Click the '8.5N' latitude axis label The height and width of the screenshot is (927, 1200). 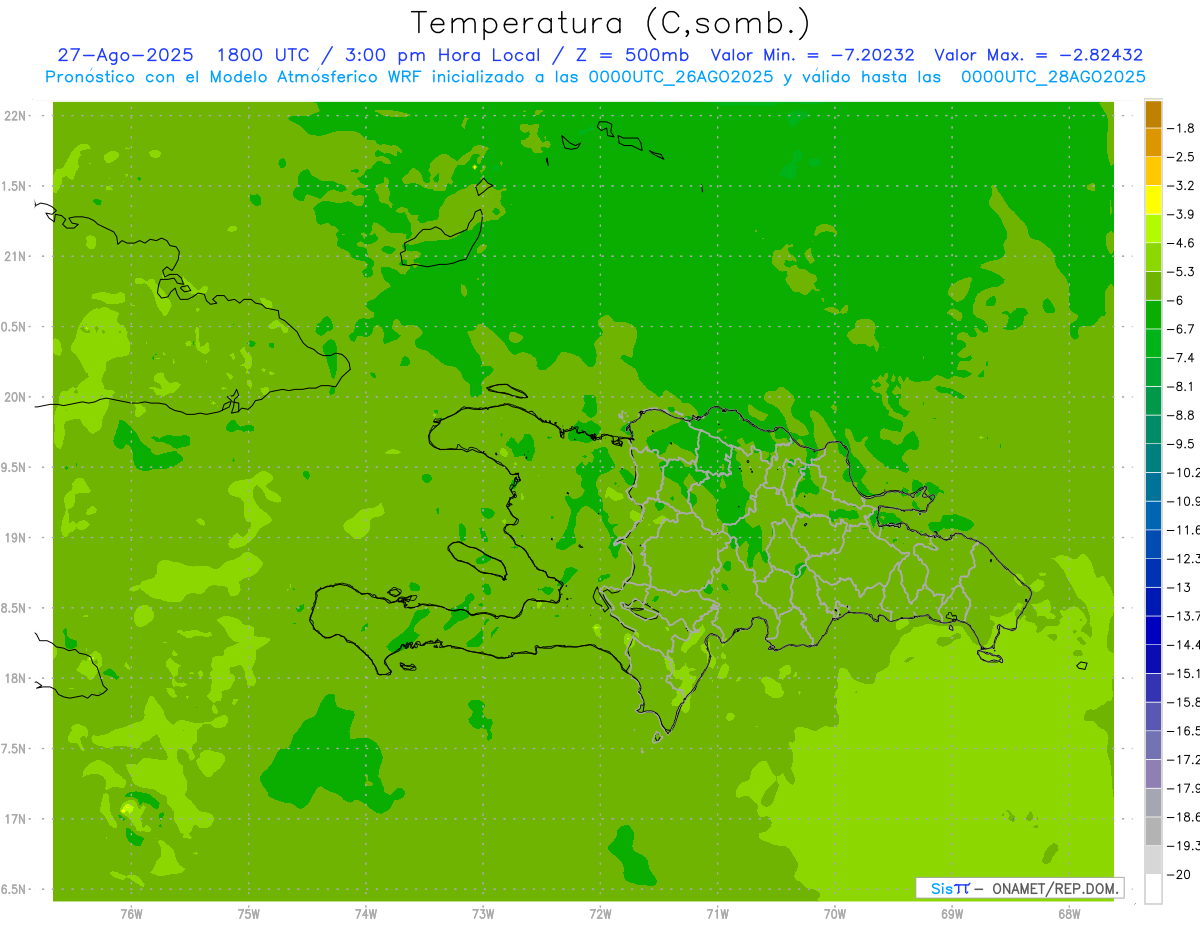pos(15,608)
